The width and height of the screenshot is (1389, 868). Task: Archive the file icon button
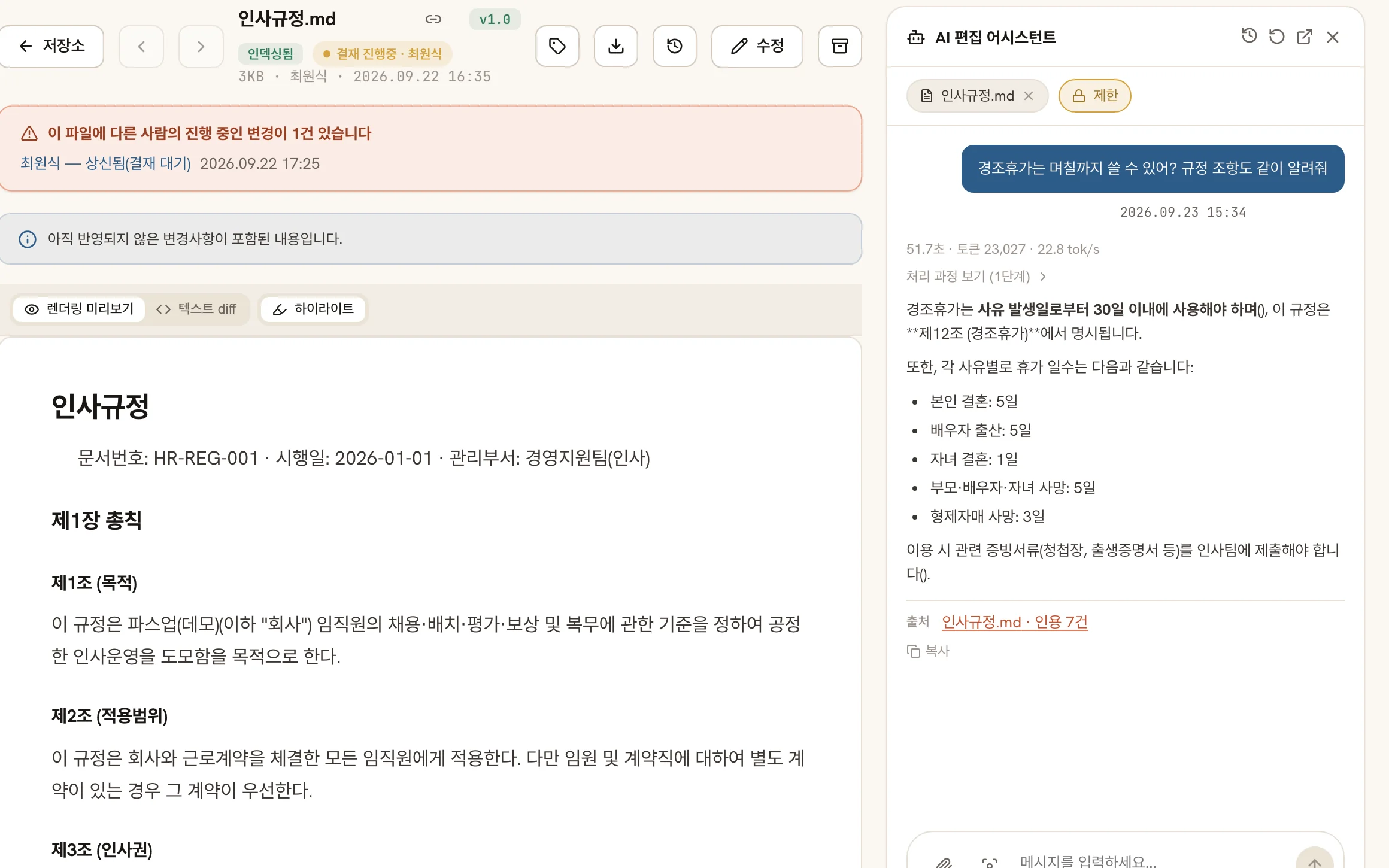840,46
